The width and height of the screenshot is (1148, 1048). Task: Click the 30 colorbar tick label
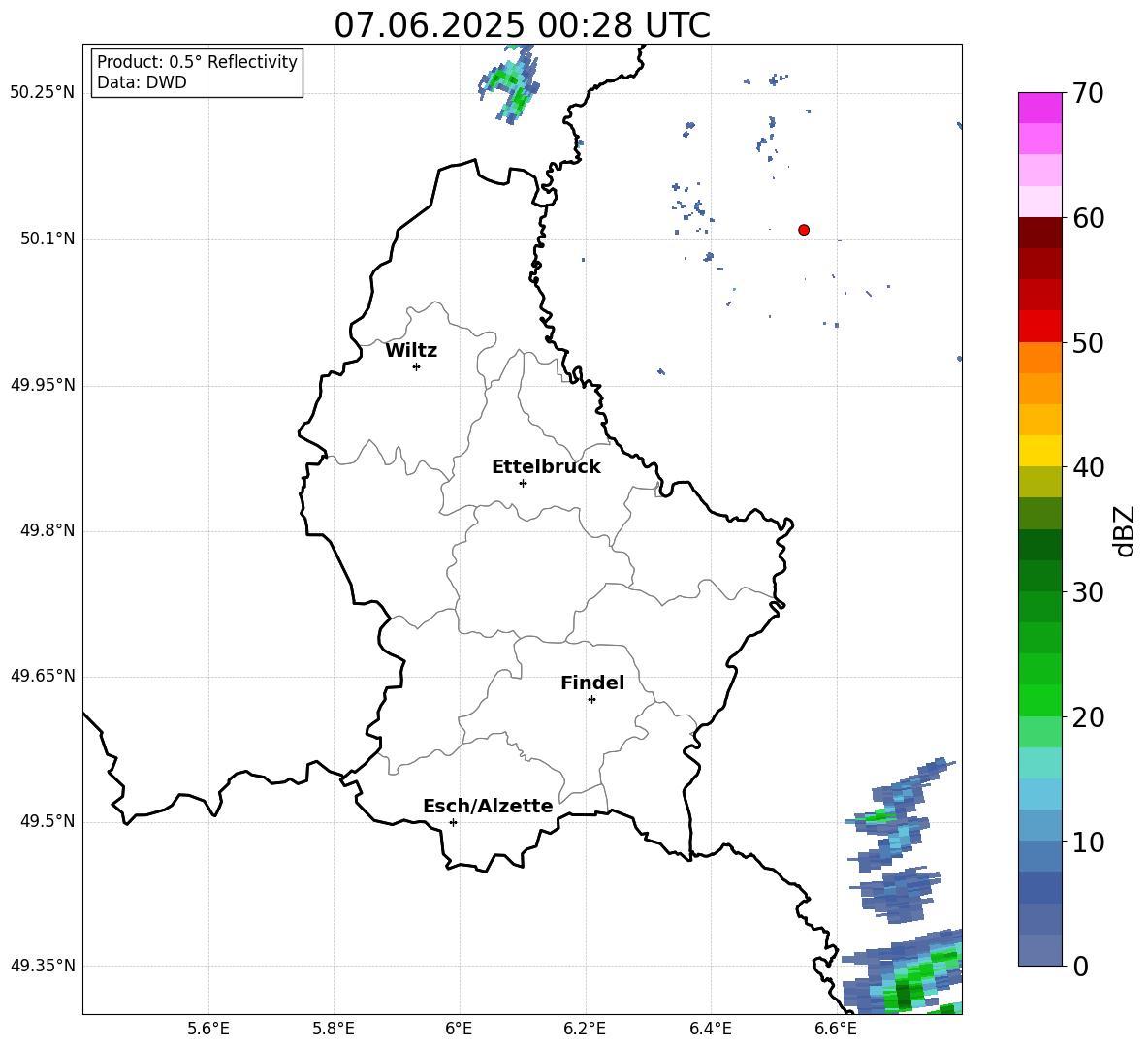[1088, 592]
